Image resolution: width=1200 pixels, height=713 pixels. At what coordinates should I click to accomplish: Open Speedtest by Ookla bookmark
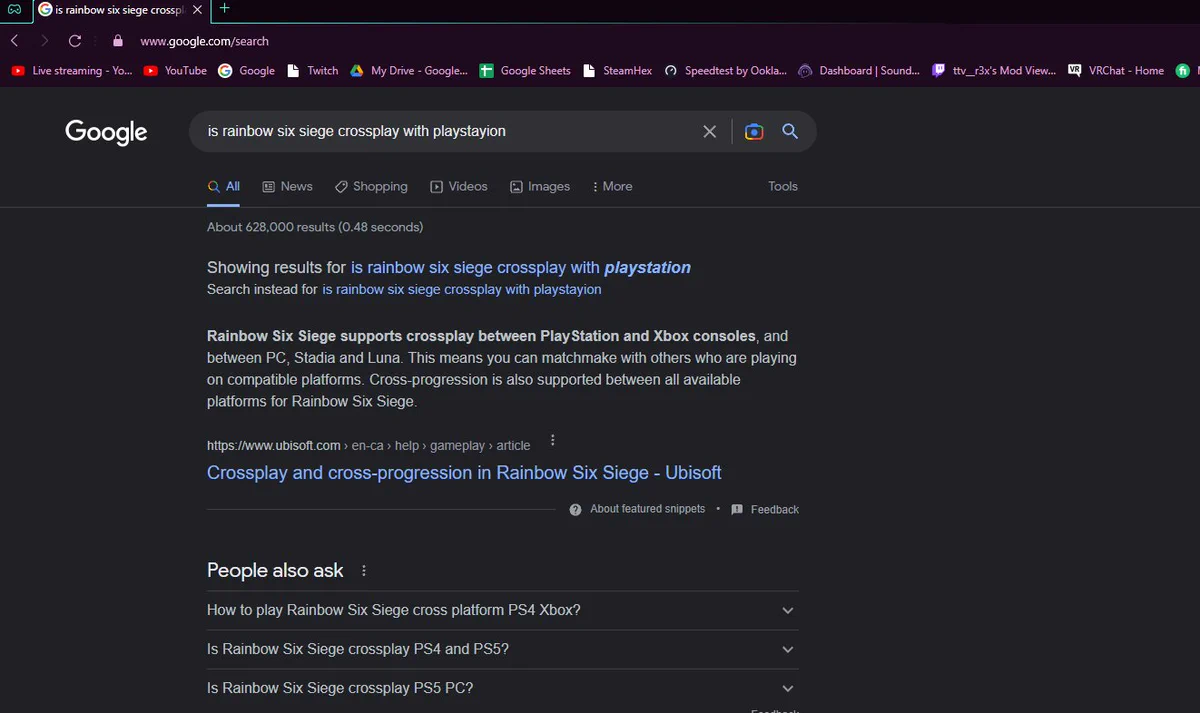[x=726, y=71]
